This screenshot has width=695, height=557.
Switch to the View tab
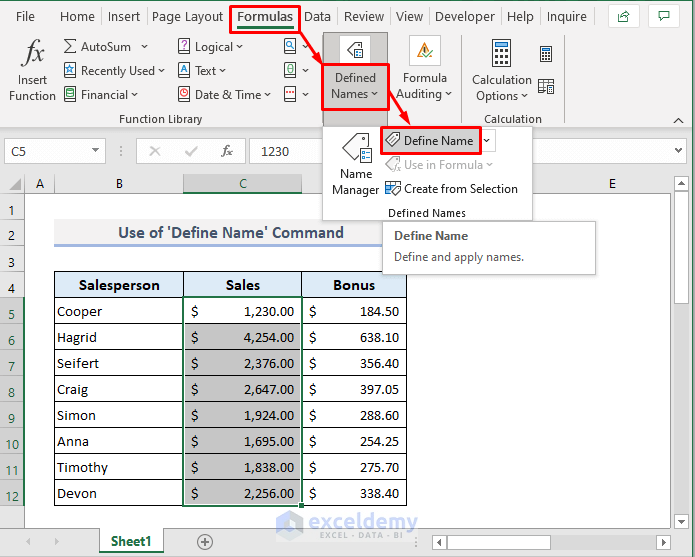[409, 16]
